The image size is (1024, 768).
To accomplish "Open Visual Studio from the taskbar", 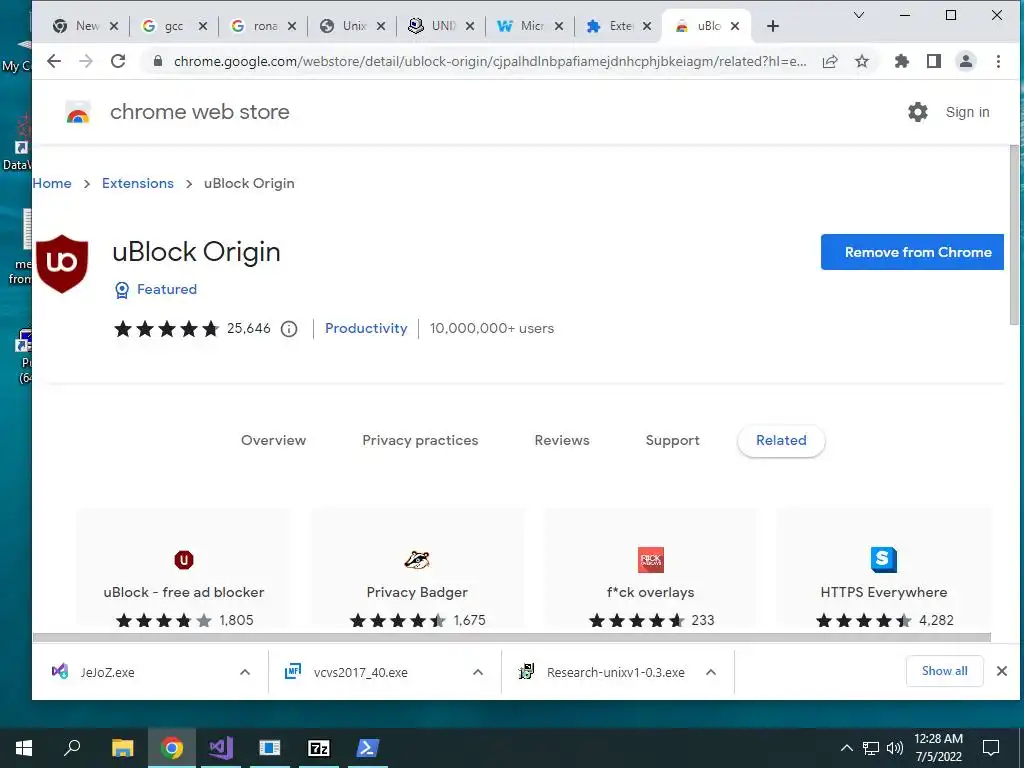I will coord(221,748).
